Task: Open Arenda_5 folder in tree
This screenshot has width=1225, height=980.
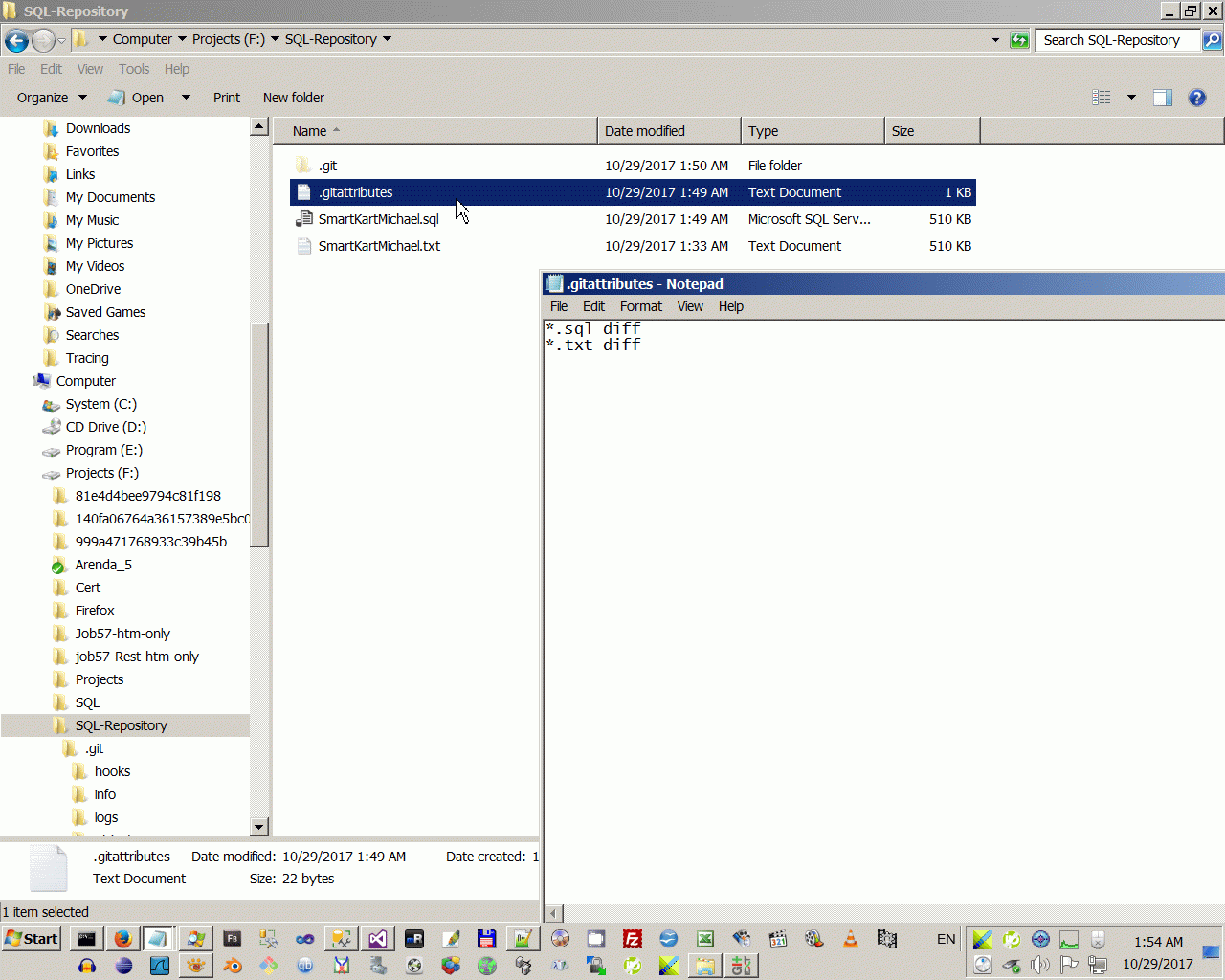Action: click(x=103, y=565)
